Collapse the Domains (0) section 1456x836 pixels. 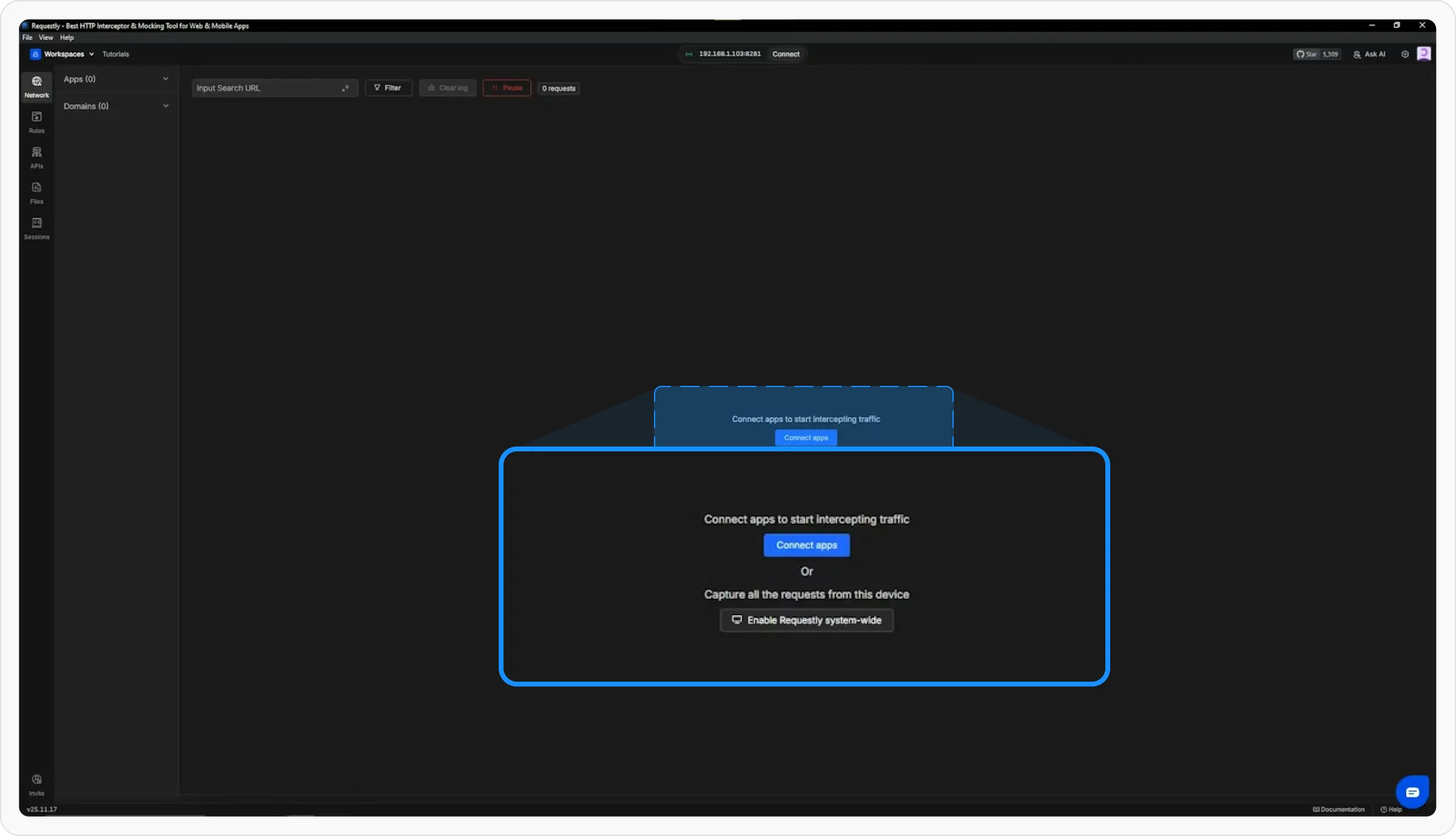point(166,106)
